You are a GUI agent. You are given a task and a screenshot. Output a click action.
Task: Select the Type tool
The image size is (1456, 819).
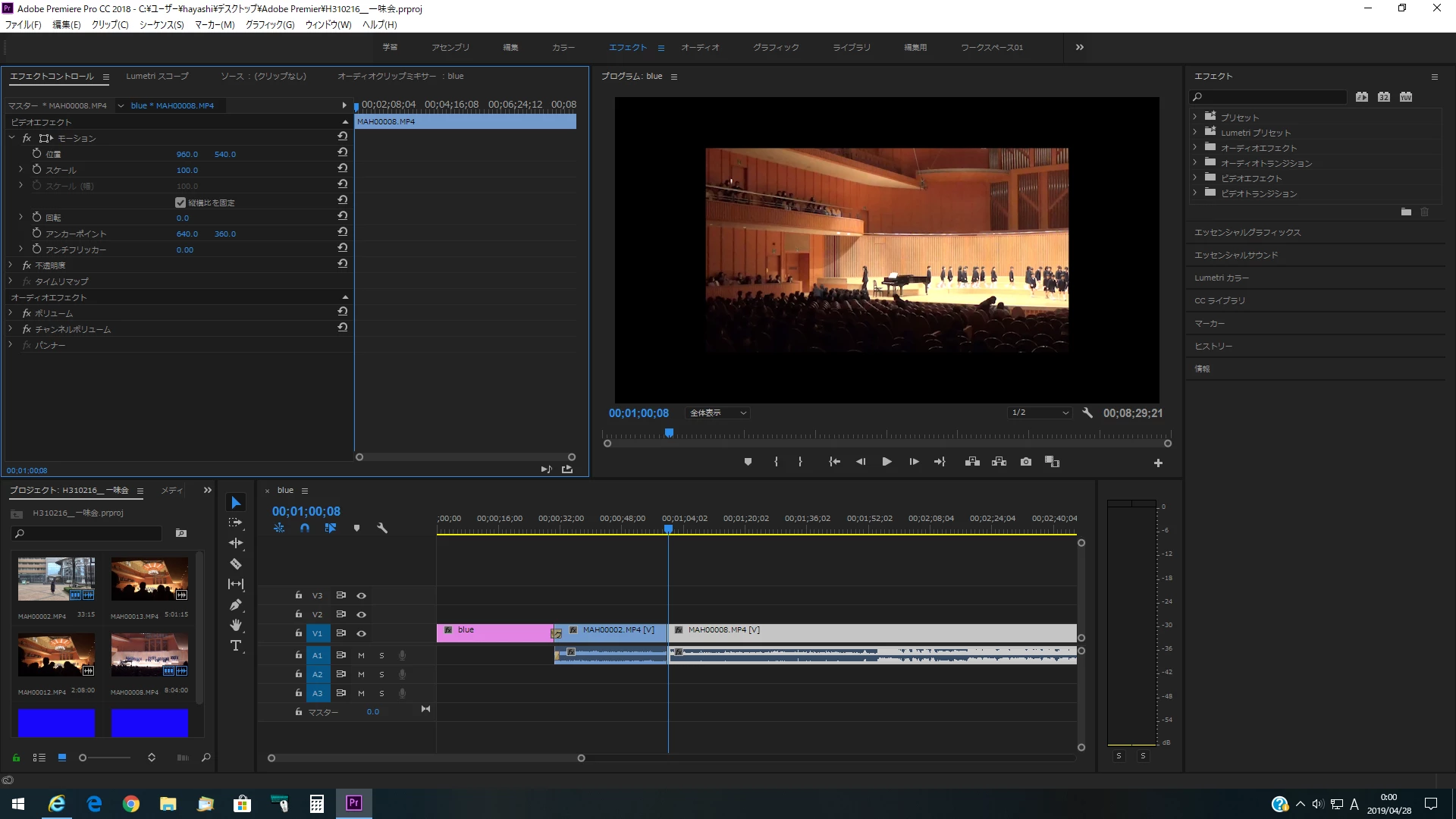(x=236, y=645)
